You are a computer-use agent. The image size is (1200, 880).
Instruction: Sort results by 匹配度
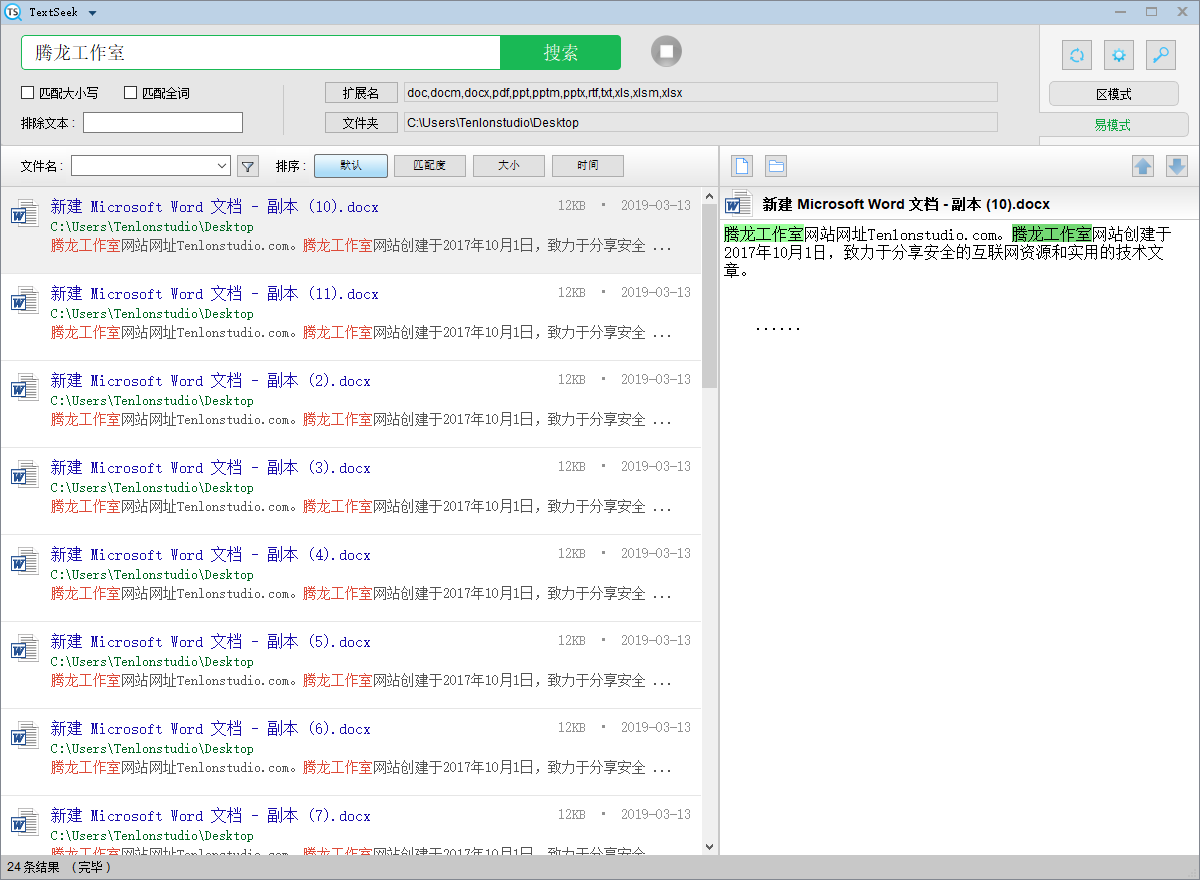pyautogui.click(x=430, y=166)
